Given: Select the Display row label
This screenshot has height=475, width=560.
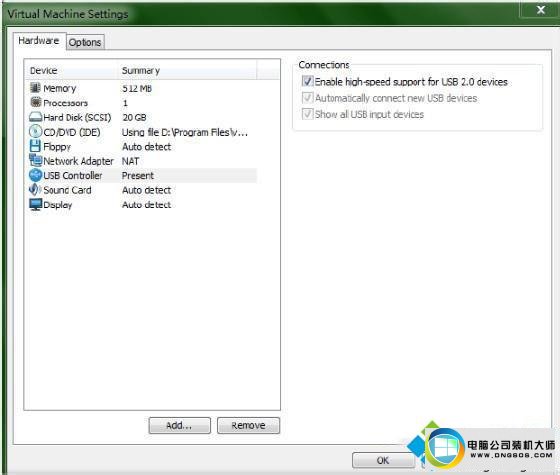Looking at the screenshot, I should [x=58, y=205].
